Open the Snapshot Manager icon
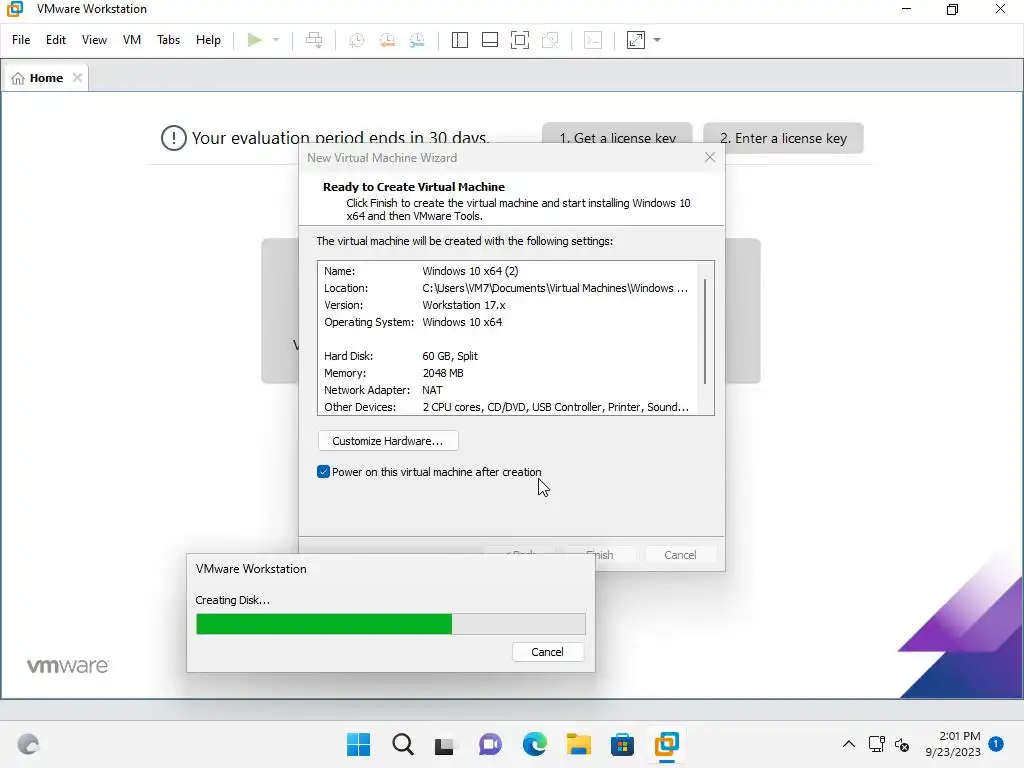Viewport: 1024px width, 768px height. pos(417,40)
